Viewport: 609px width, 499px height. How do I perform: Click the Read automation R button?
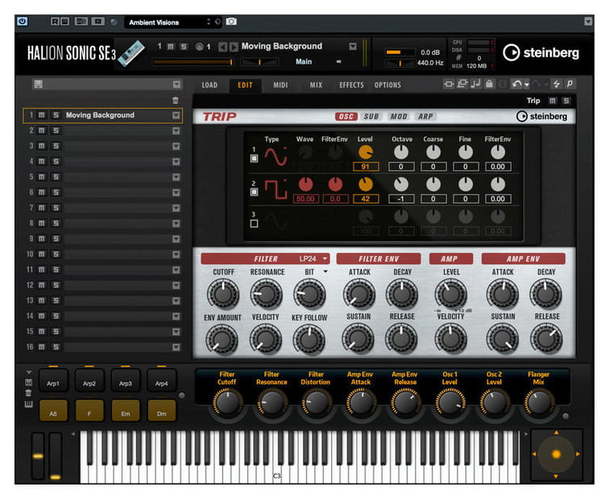tap(55, 21)
